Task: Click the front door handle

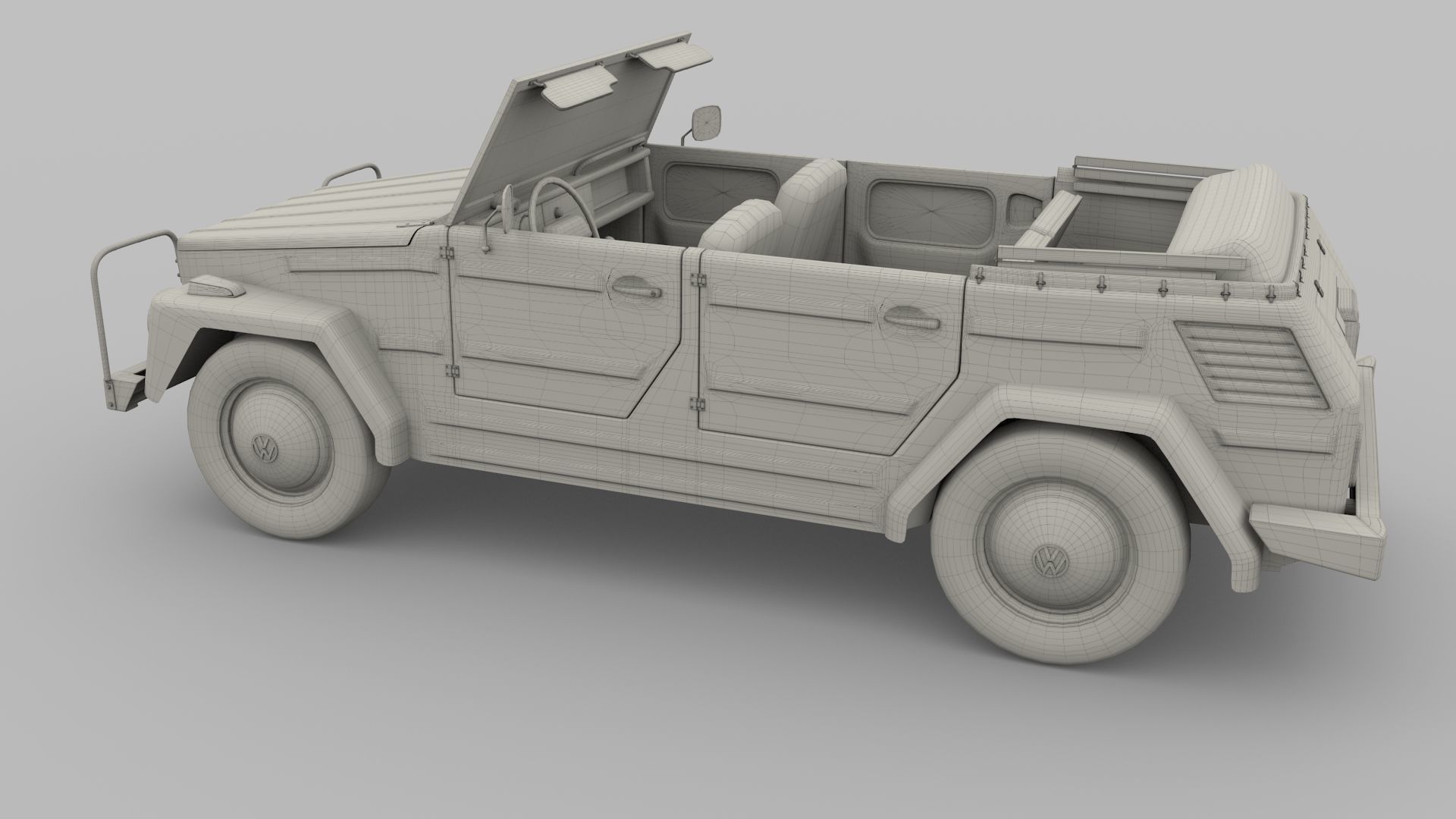Action: [x=635, y=288]
